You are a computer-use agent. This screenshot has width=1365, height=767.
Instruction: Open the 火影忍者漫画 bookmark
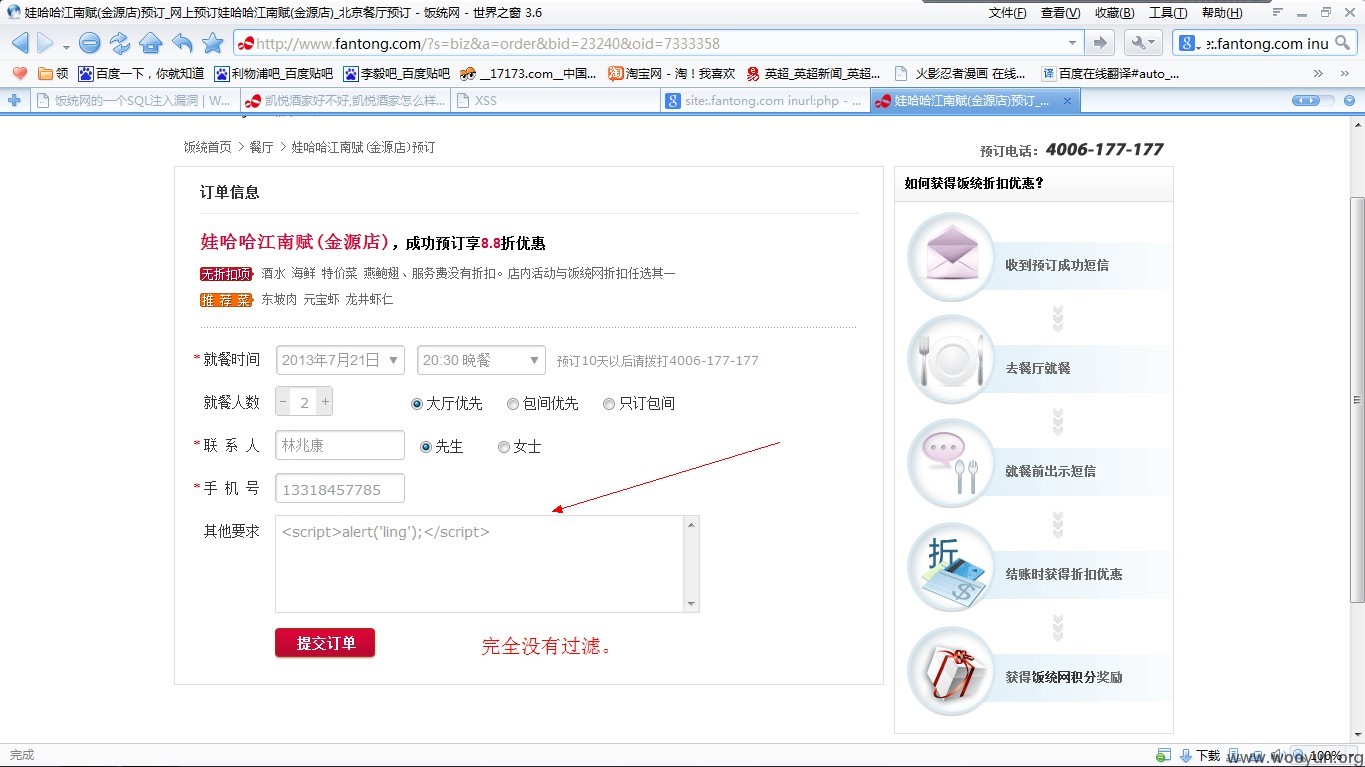click(x=960, y=73)
